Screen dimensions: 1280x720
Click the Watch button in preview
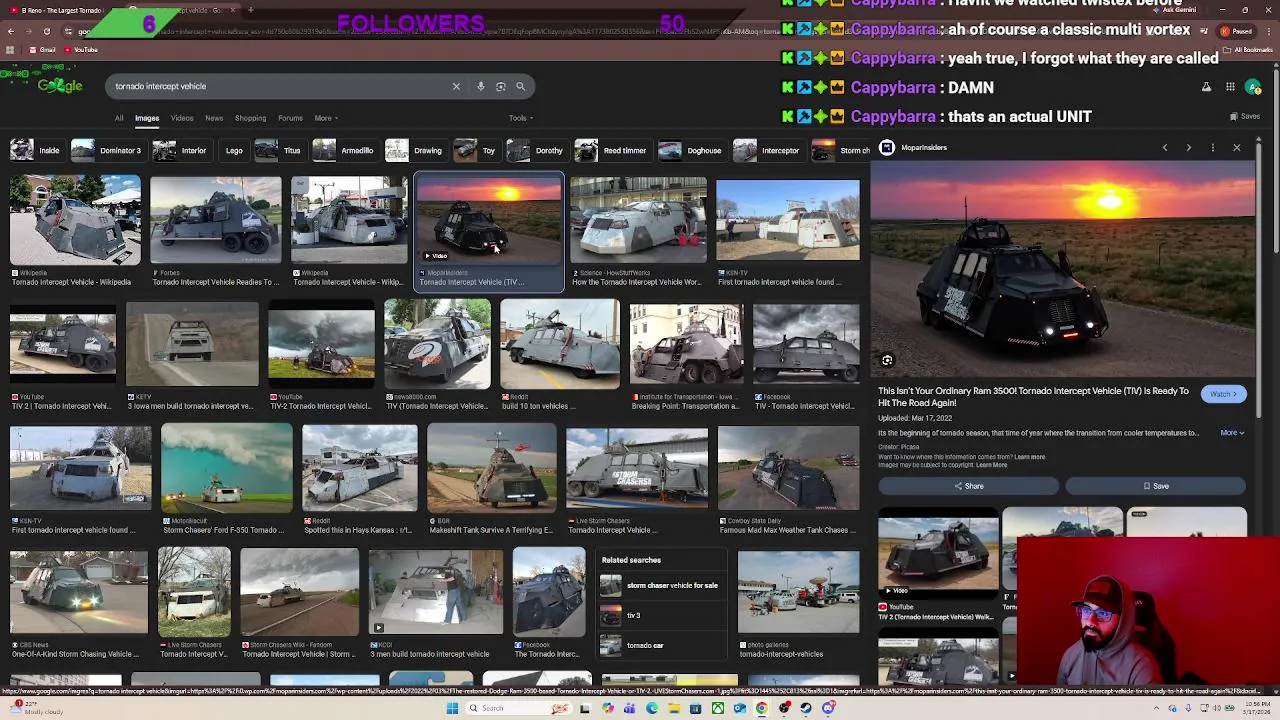(1223, 394)
